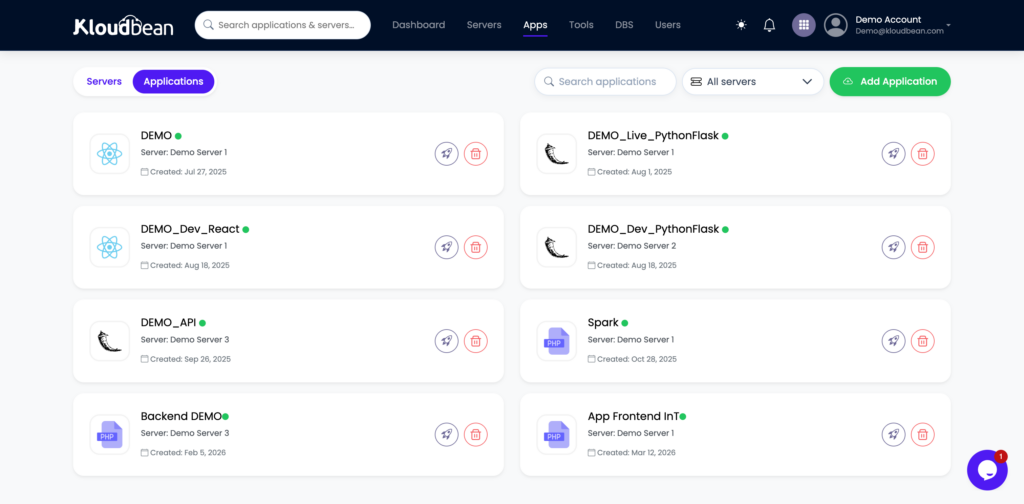Launch the Spark app via rocket icon

point(893,341)
